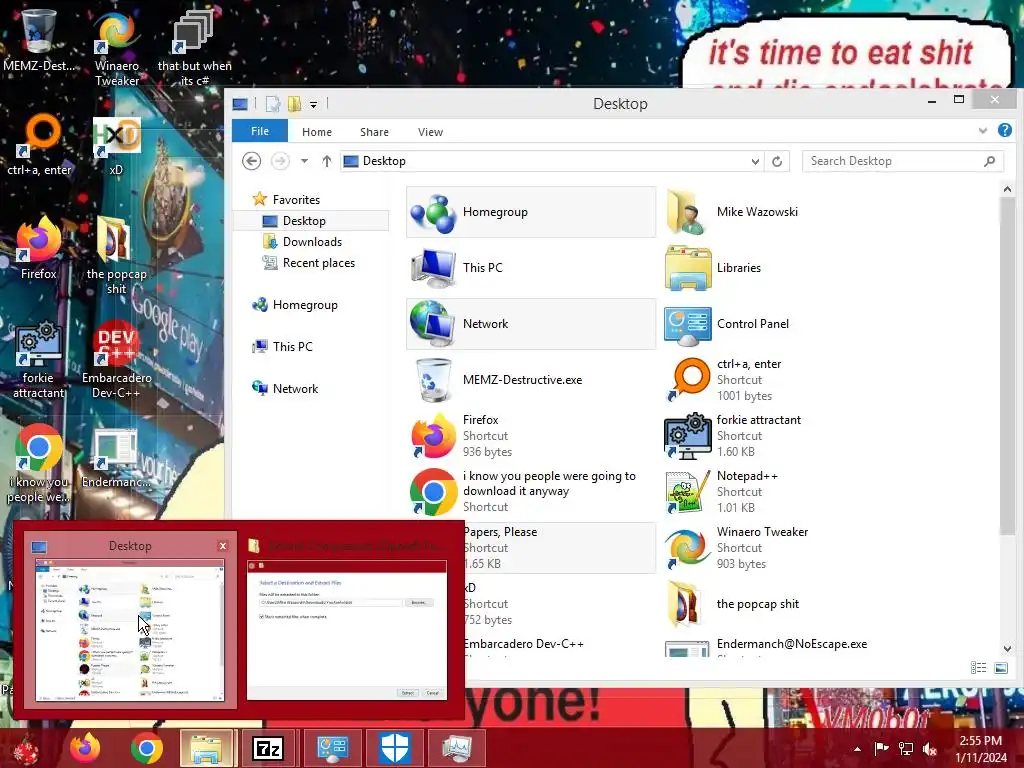The width and height of the screenshot is (1024, 768).
Task: Switch to the large icons view layout
Action: point(1000,667)
